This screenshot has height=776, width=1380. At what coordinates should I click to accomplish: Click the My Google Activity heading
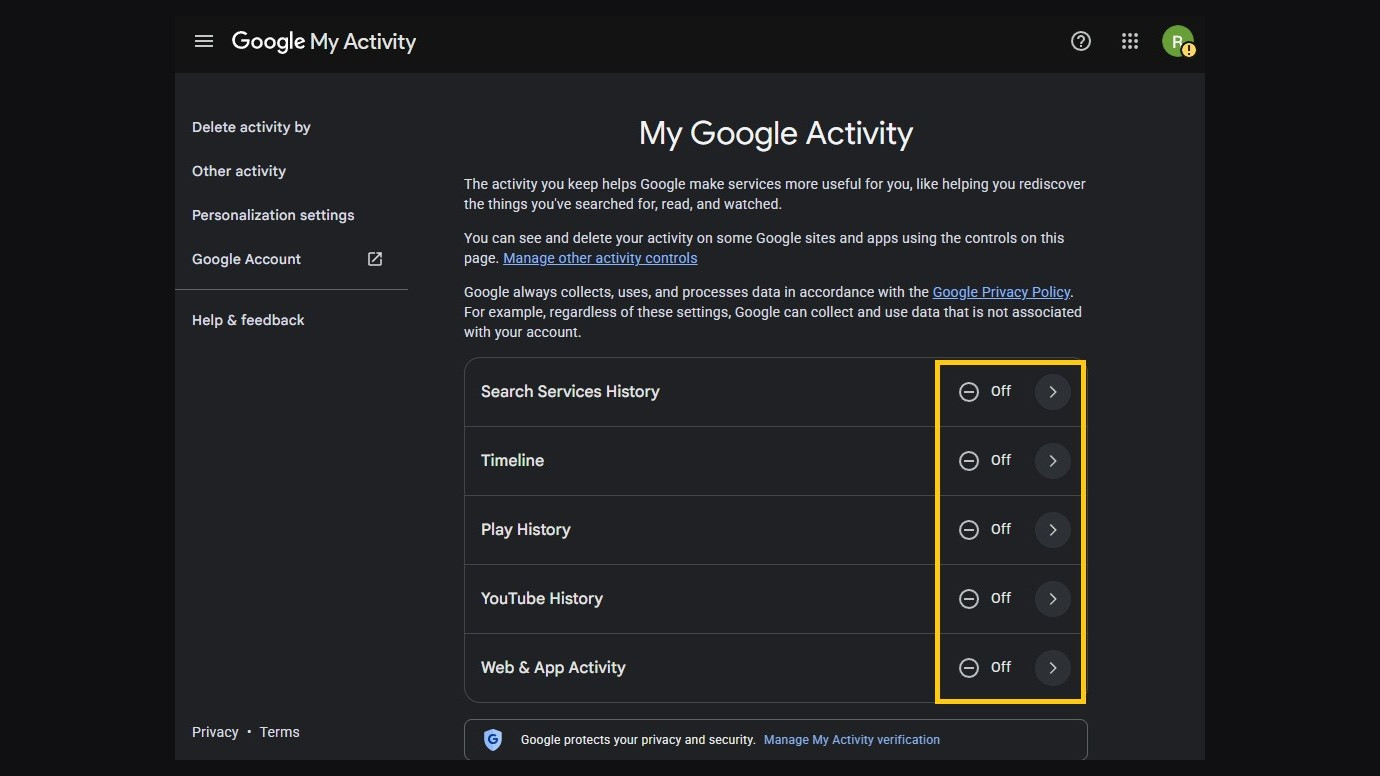click(x=776, y=134)
